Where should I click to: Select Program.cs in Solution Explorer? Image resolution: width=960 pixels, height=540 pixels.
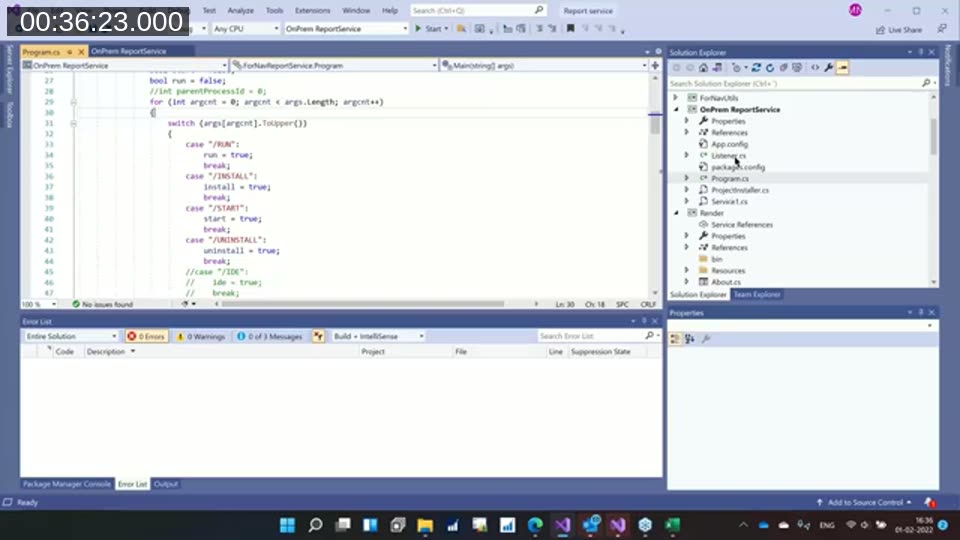click(730, 179)
